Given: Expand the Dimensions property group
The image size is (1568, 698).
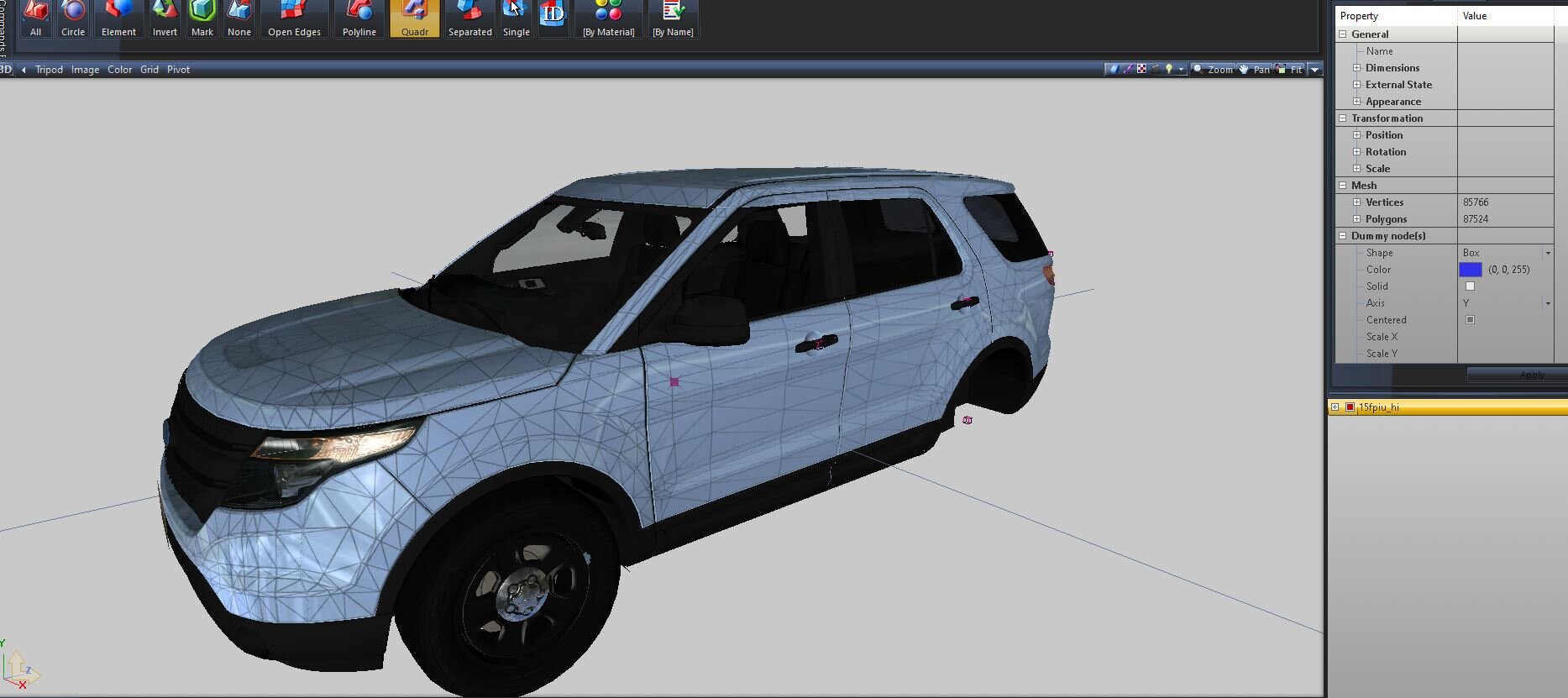Looking at the screenshot, I should pyautogui.click(x=1356, y=68).
